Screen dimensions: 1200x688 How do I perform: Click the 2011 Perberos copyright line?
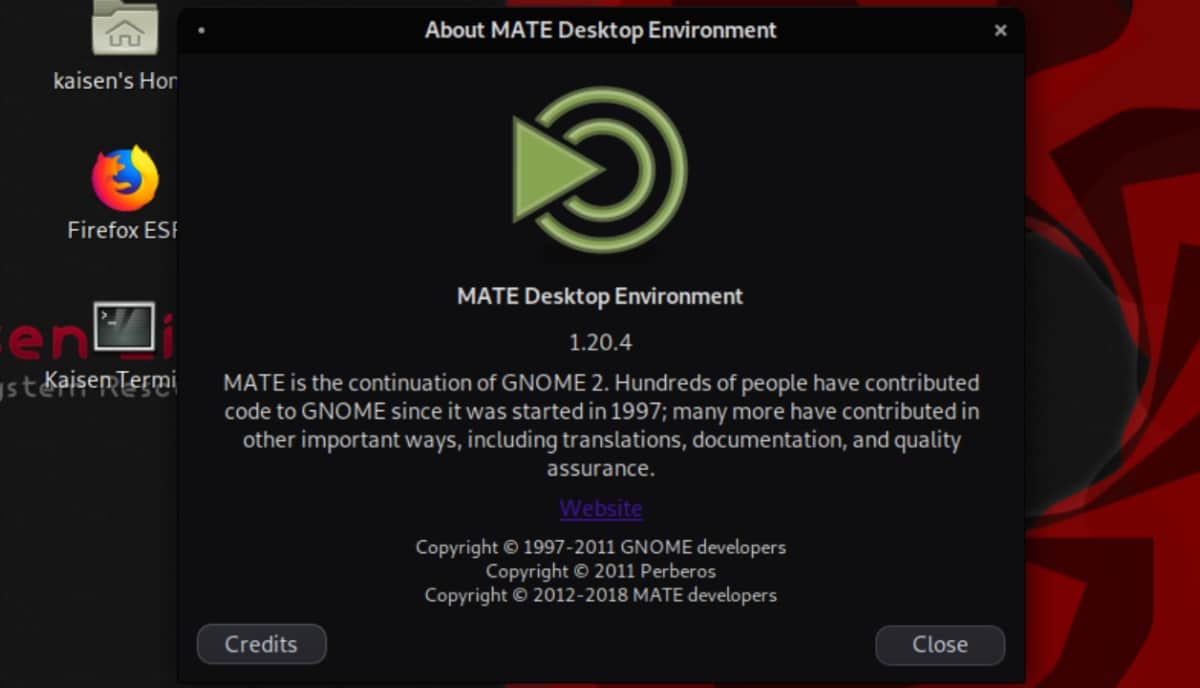click(x=600, y=572)
